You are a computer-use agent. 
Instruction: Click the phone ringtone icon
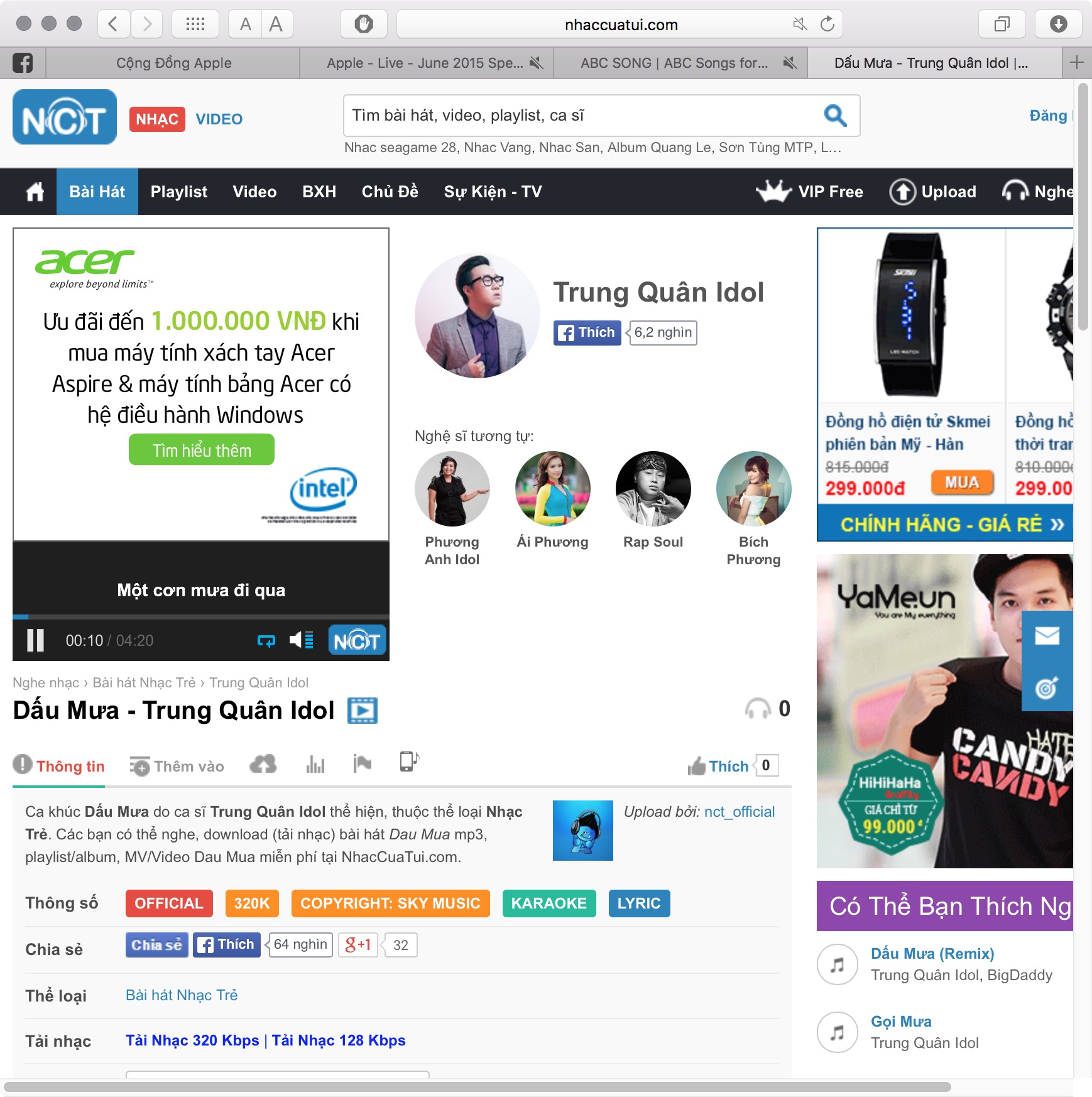click(409, 761)
